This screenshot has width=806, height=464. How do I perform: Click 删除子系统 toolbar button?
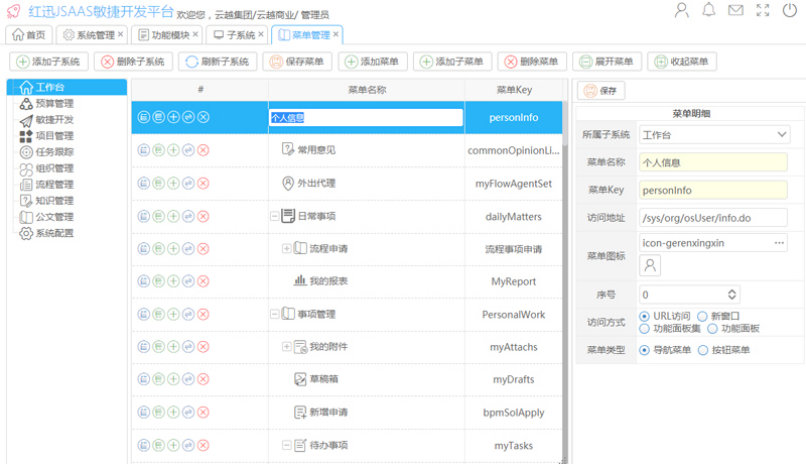click(133, 62)
